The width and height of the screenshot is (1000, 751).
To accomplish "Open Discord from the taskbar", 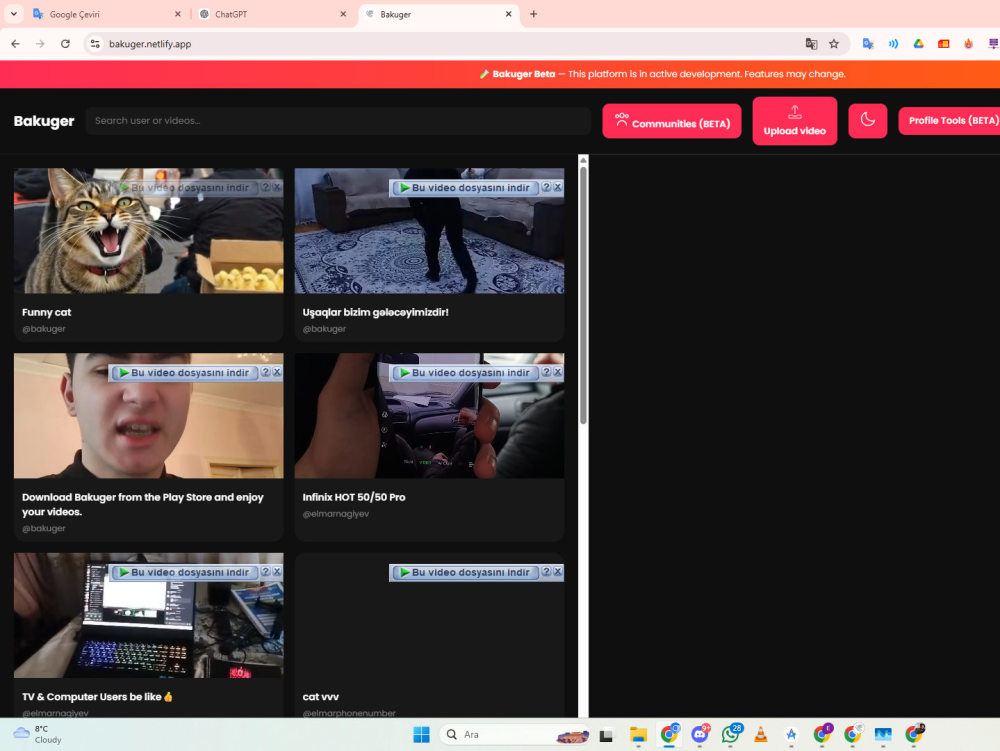I will [x=700, y=735].
